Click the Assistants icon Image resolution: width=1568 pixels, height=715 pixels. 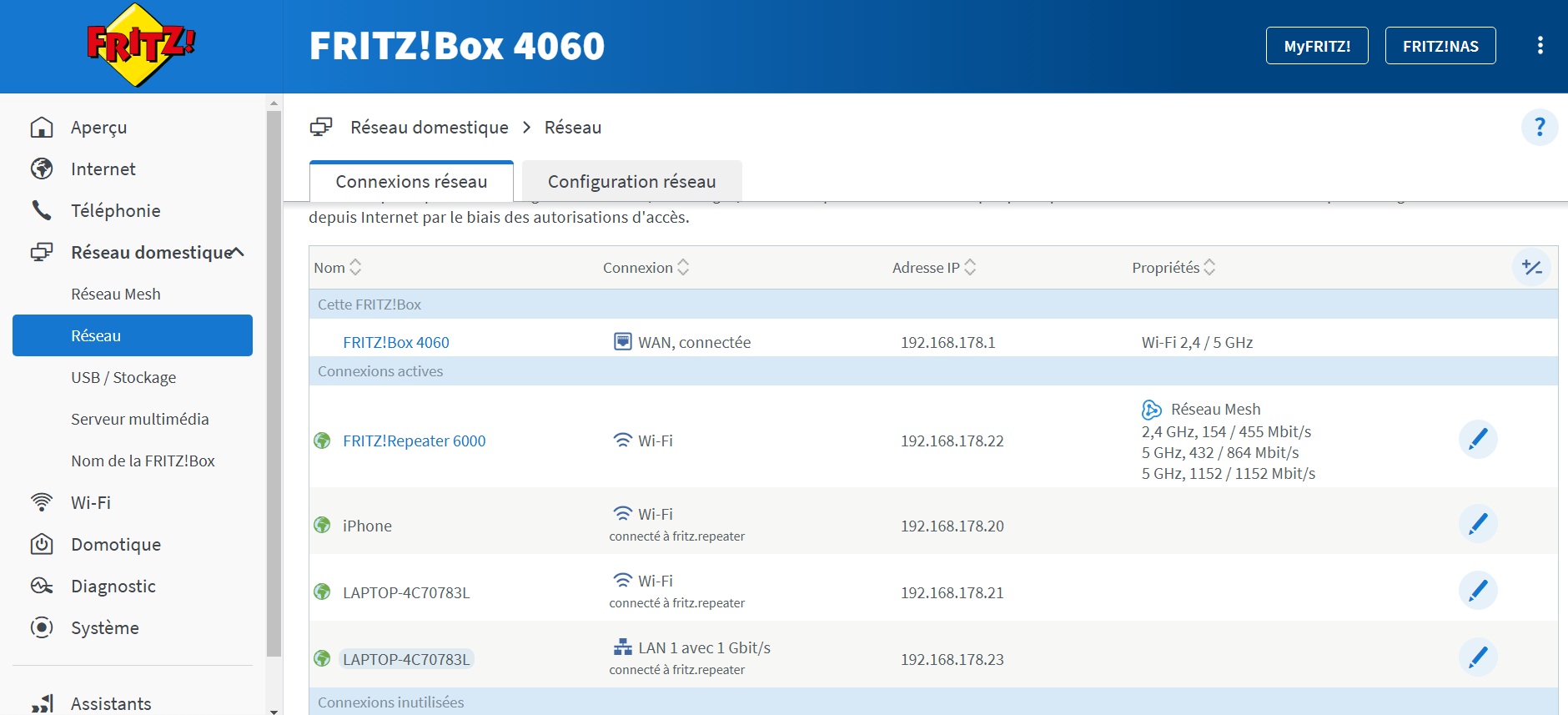[x=42, y=703]
